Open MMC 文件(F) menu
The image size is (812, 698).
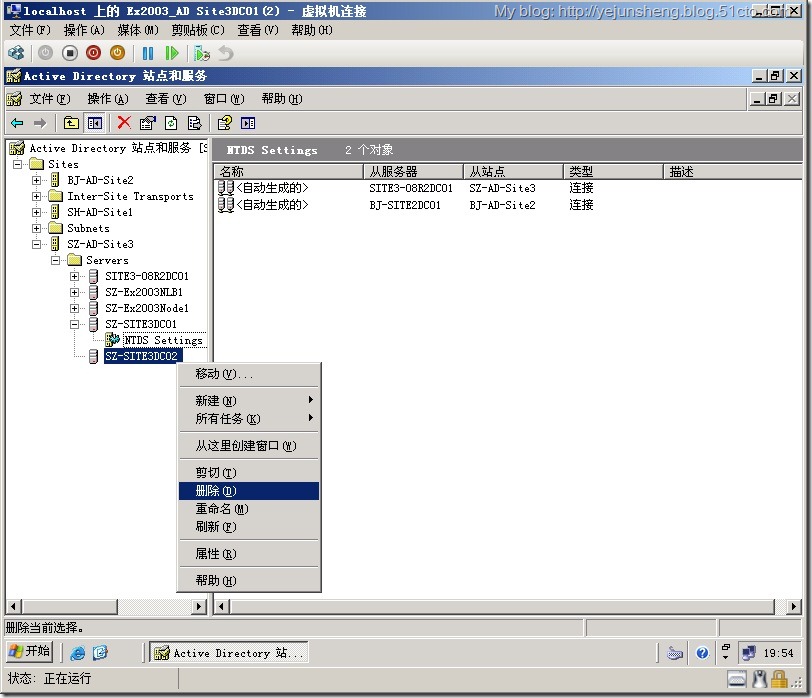pyautogui.click(x=49, y=98)
